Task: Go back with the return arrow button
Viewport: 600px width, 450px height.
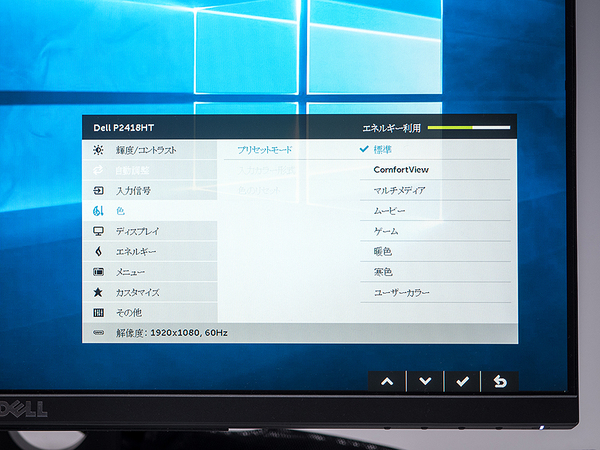Action: click(x=500, y=382)
